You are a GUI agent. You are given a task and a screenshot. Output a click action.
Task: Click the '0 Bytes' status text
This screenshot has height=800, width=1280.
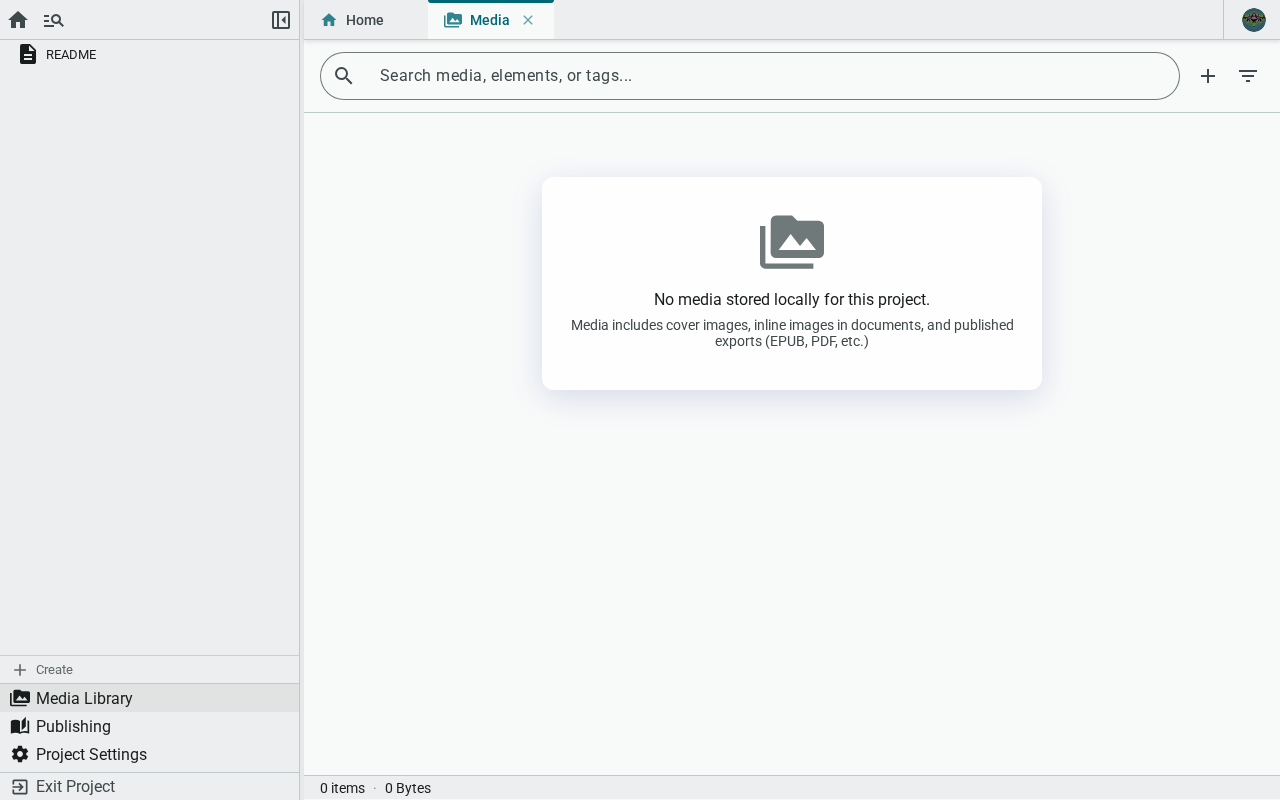[x=408, y=788]
